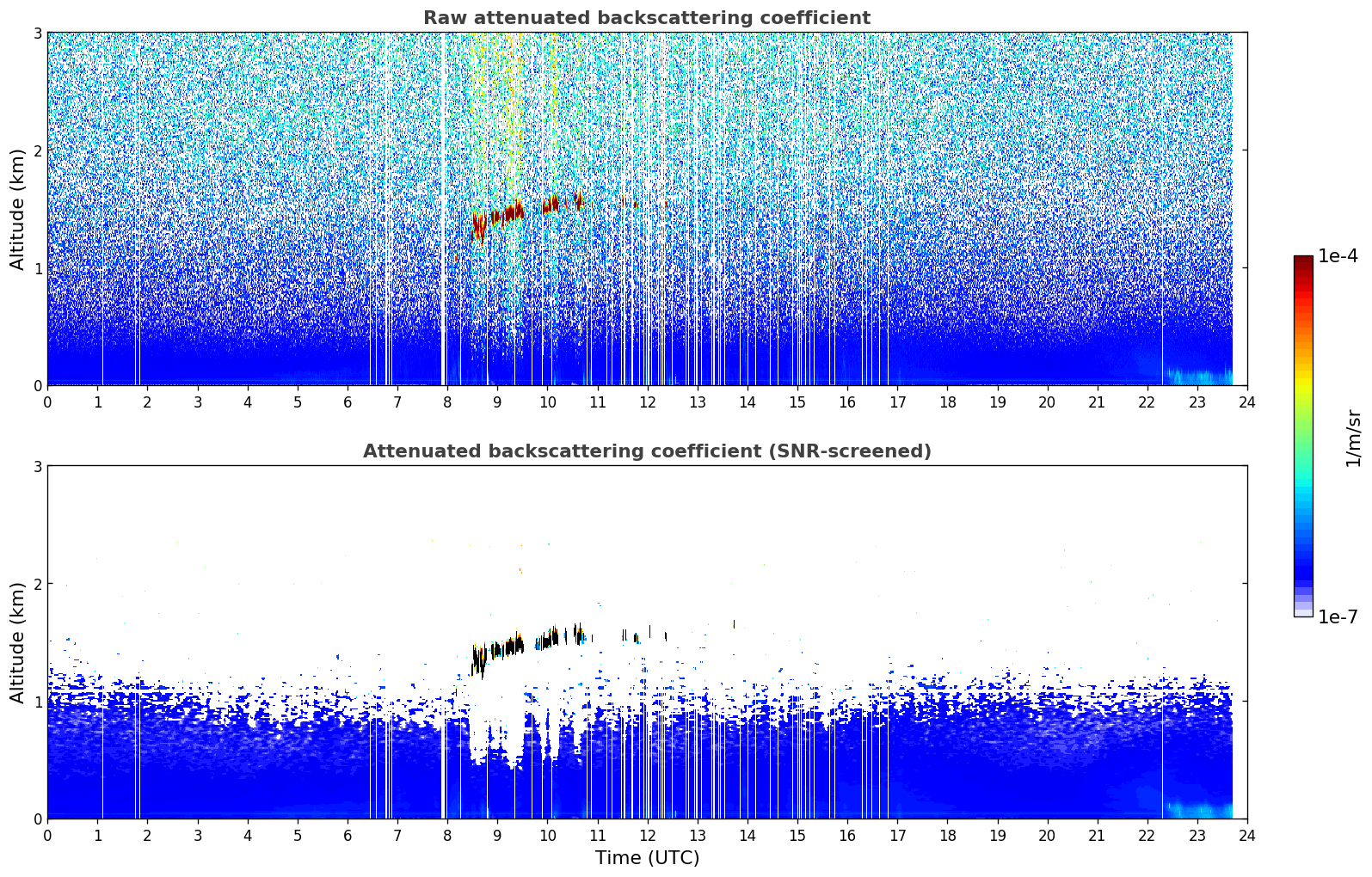Click the colorbar gradient strip
1372x877 pixels.
point(1303,436)
